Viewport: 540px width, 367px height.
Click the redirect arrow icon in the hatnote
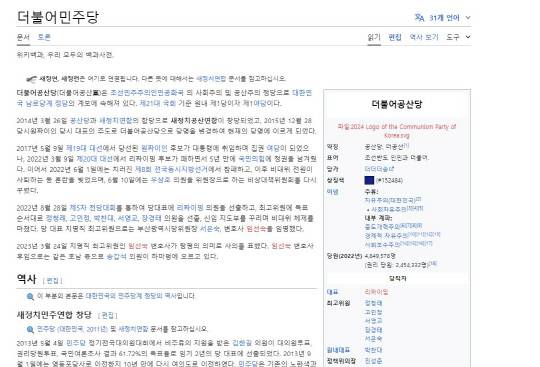[31, 79]
